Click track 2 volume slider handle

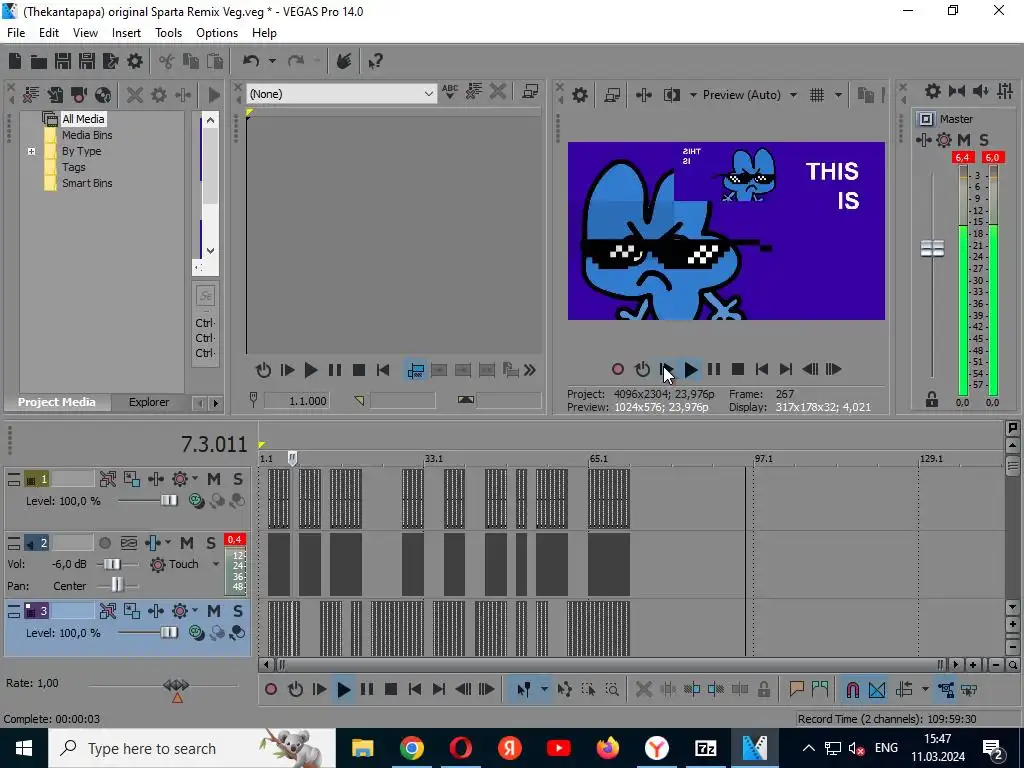(x=112, y=564)
